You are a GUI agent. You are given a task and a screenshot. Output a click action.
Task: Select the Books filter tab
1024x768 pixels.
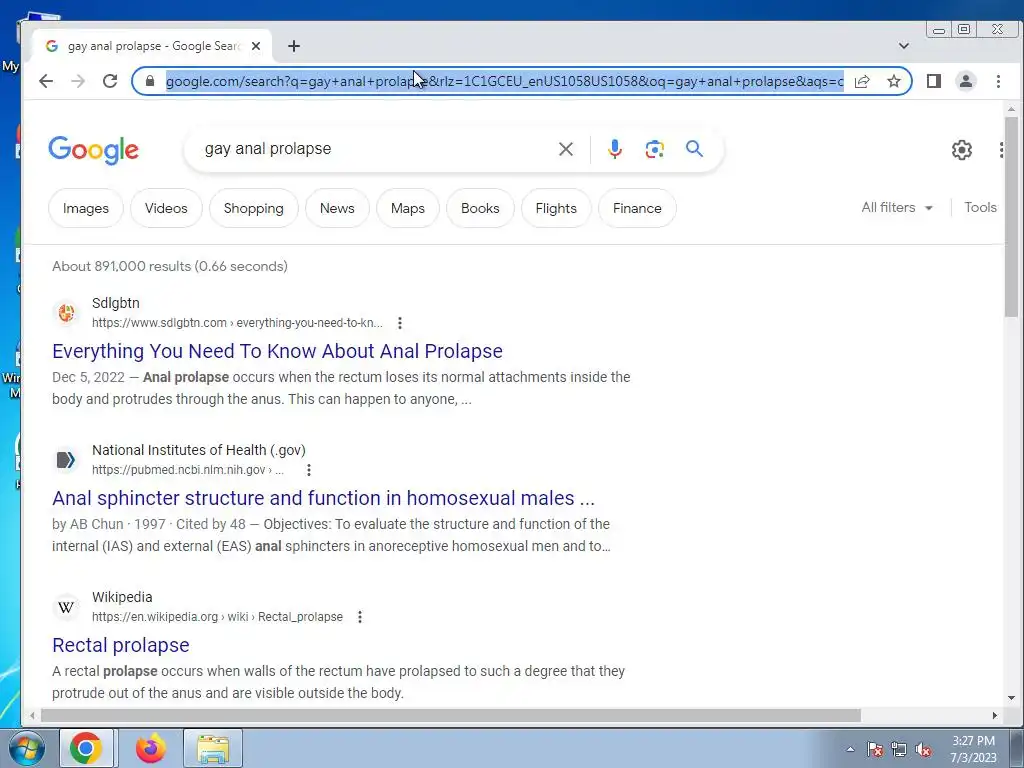[x=480, y=208]
